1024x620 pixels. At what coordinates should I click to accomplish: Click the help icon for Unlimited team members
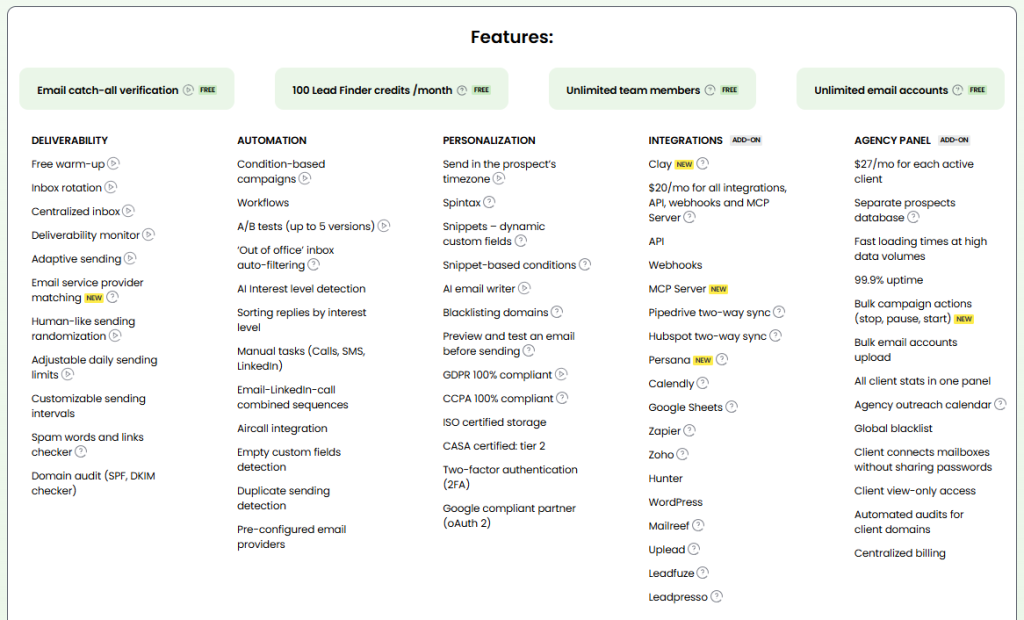coord(710,90)
